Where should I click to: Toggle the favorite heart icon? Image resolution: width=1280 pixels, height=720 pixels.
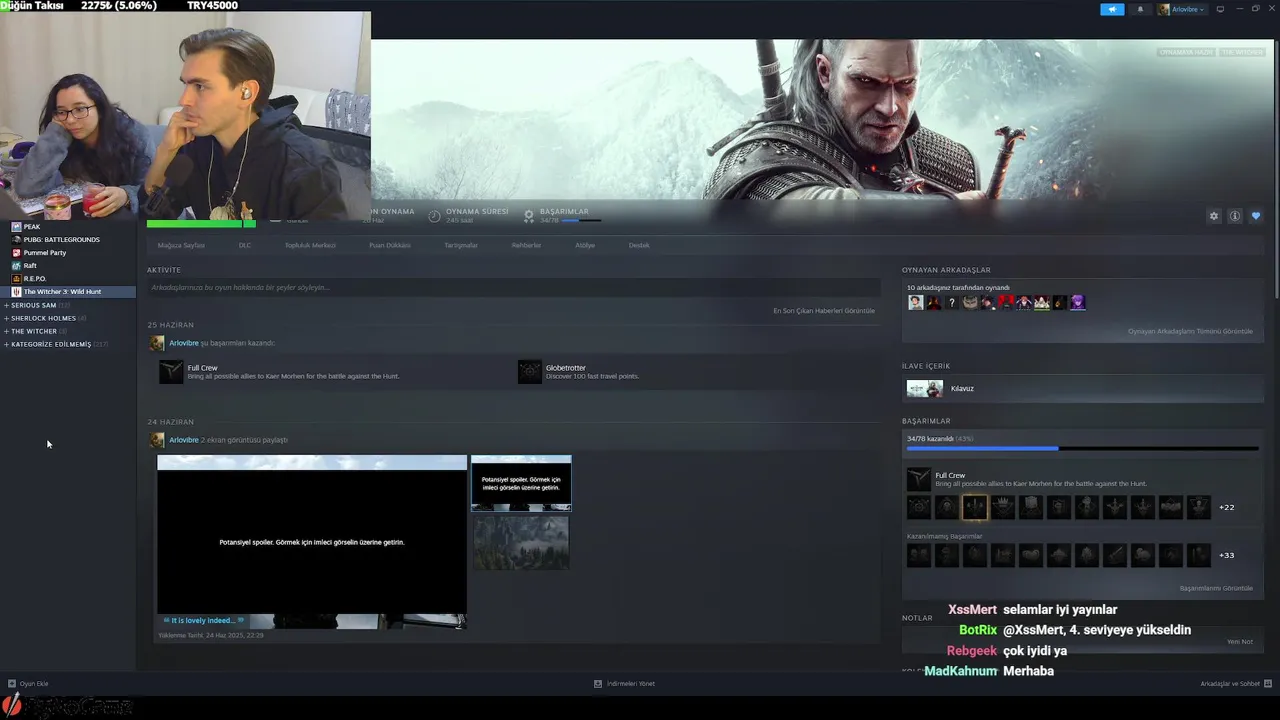click(x=1256, y=216)
